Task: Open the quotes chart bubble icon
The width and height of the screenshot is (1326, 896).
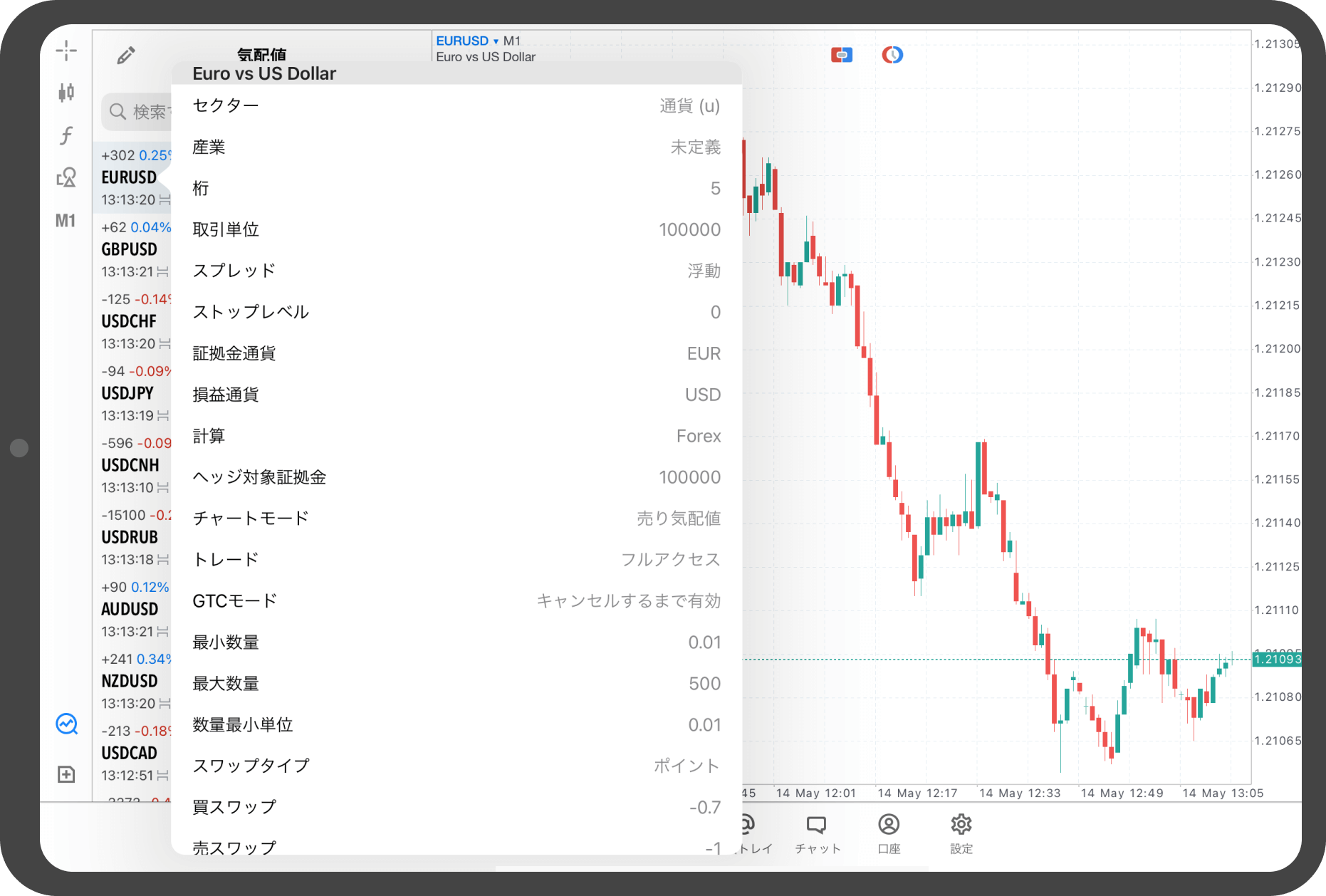Action: click(x=66, y=724)
